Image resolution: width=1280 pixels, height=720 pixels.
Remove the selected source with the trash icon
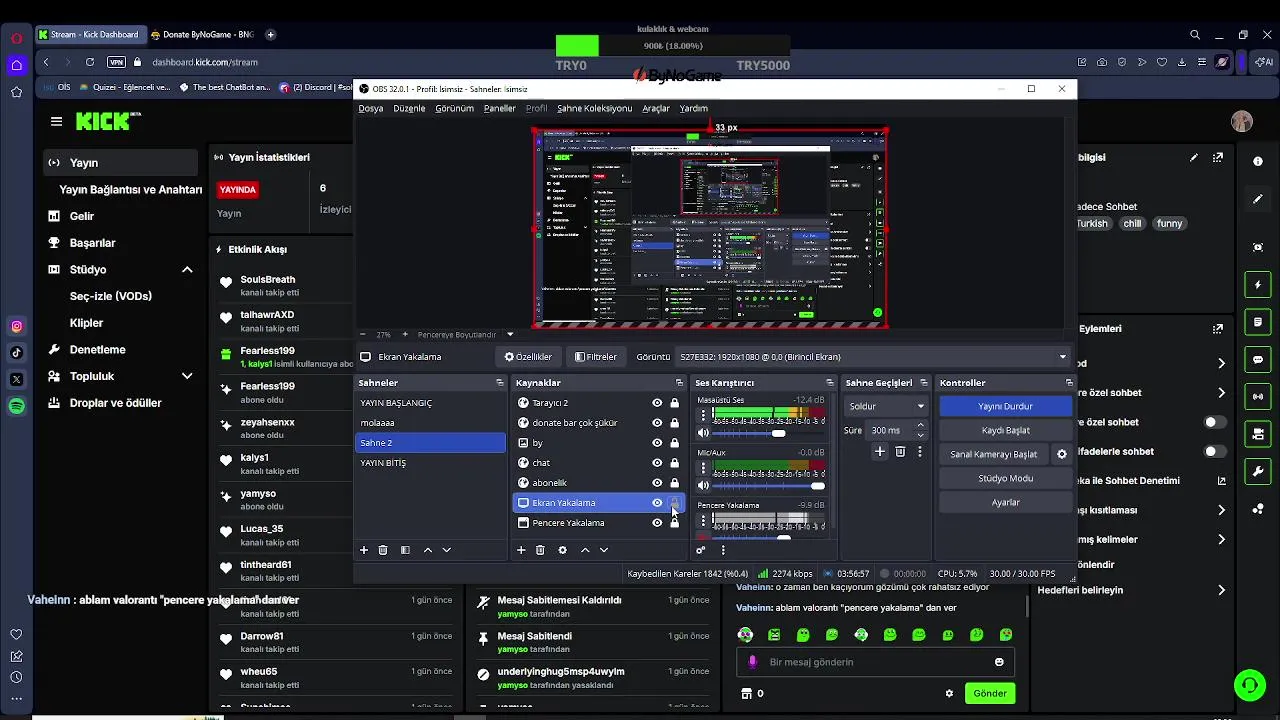pos(540,550)
